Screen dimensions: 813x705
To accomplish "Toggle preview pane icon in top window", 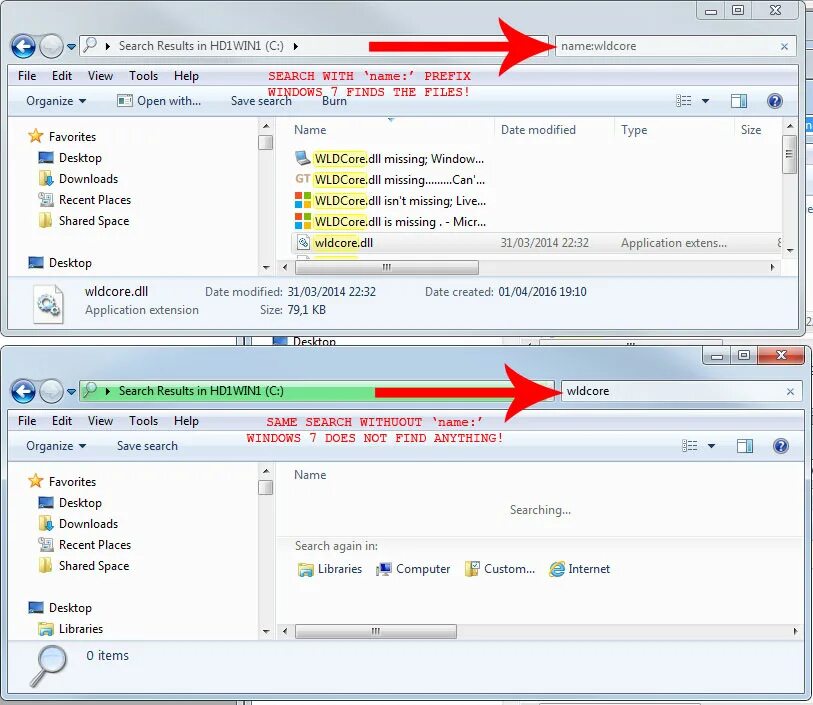I will coord(739,101).
